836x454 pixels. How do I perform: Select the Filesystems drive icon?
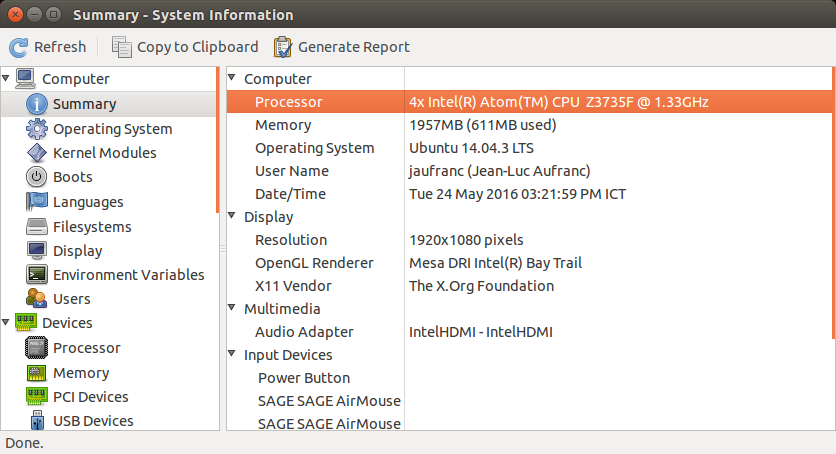pyautogui.click(x=36, y=226)
